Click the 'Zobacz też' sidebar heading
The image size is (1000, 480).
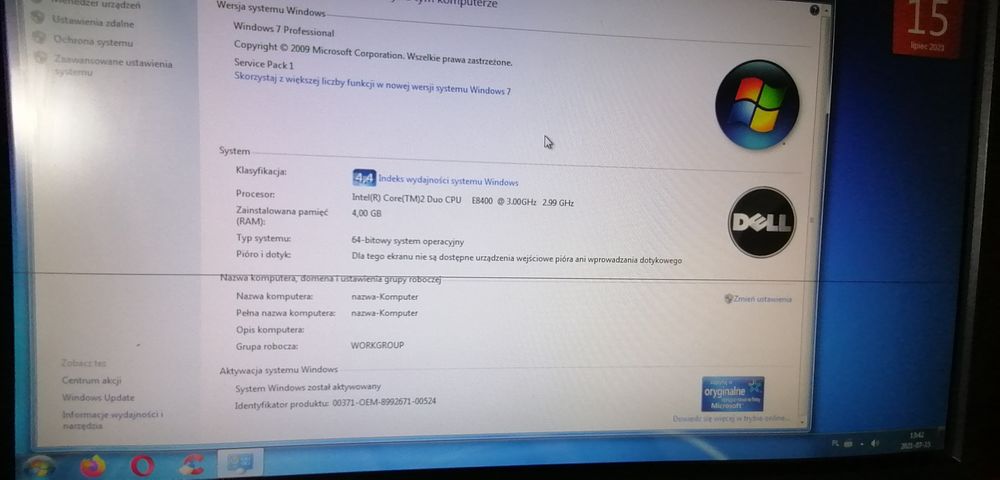(84, 363)
